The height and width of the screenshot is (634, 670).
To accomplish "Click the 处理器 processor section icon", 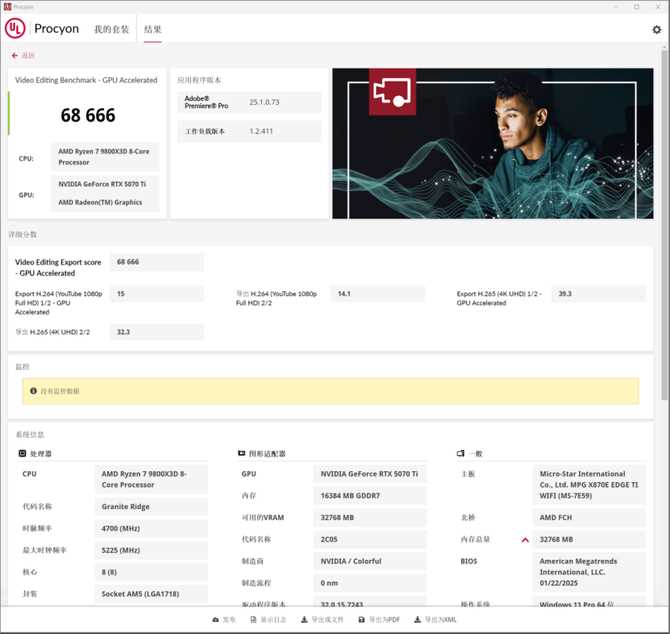I will pyautogui.click(x=22, y=454).
